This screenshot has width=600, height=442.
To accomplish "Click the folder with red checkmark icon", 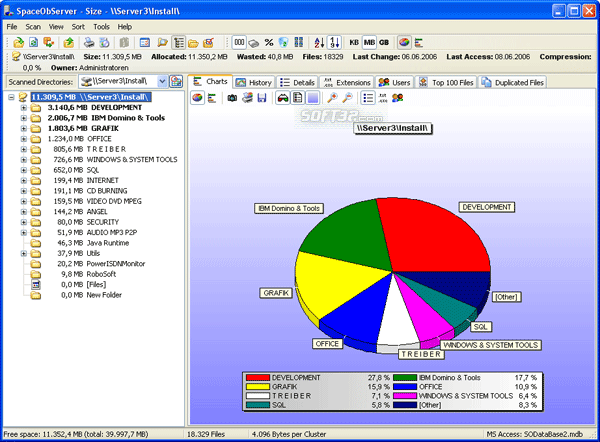I will (x=209, y=42).
